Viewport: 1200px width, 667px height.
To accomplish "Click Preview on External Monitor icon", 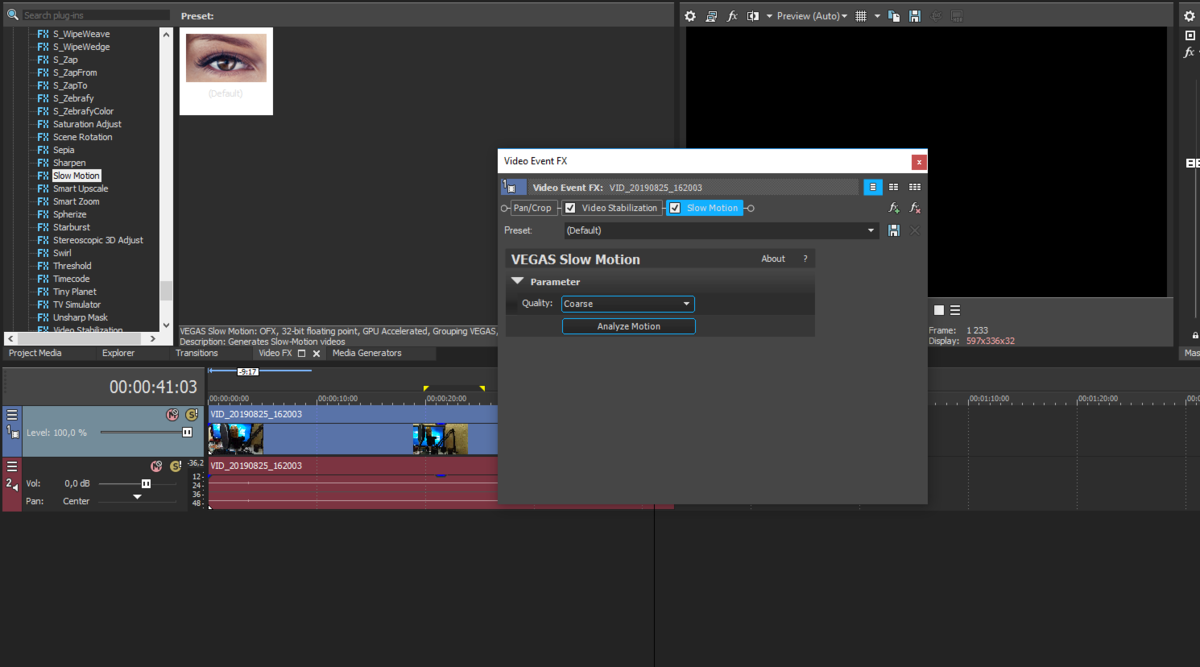I will click(x=711, y=16).
